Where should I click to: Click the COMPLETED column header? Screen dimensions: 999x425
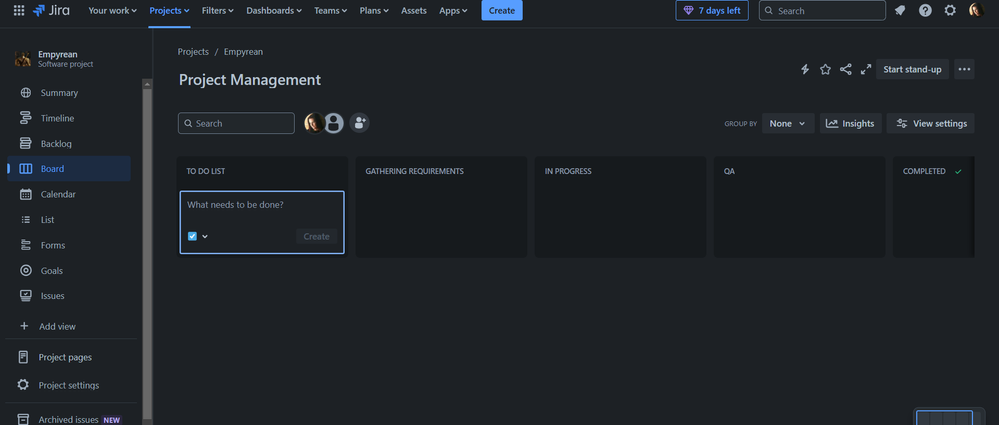coord(924,171)
